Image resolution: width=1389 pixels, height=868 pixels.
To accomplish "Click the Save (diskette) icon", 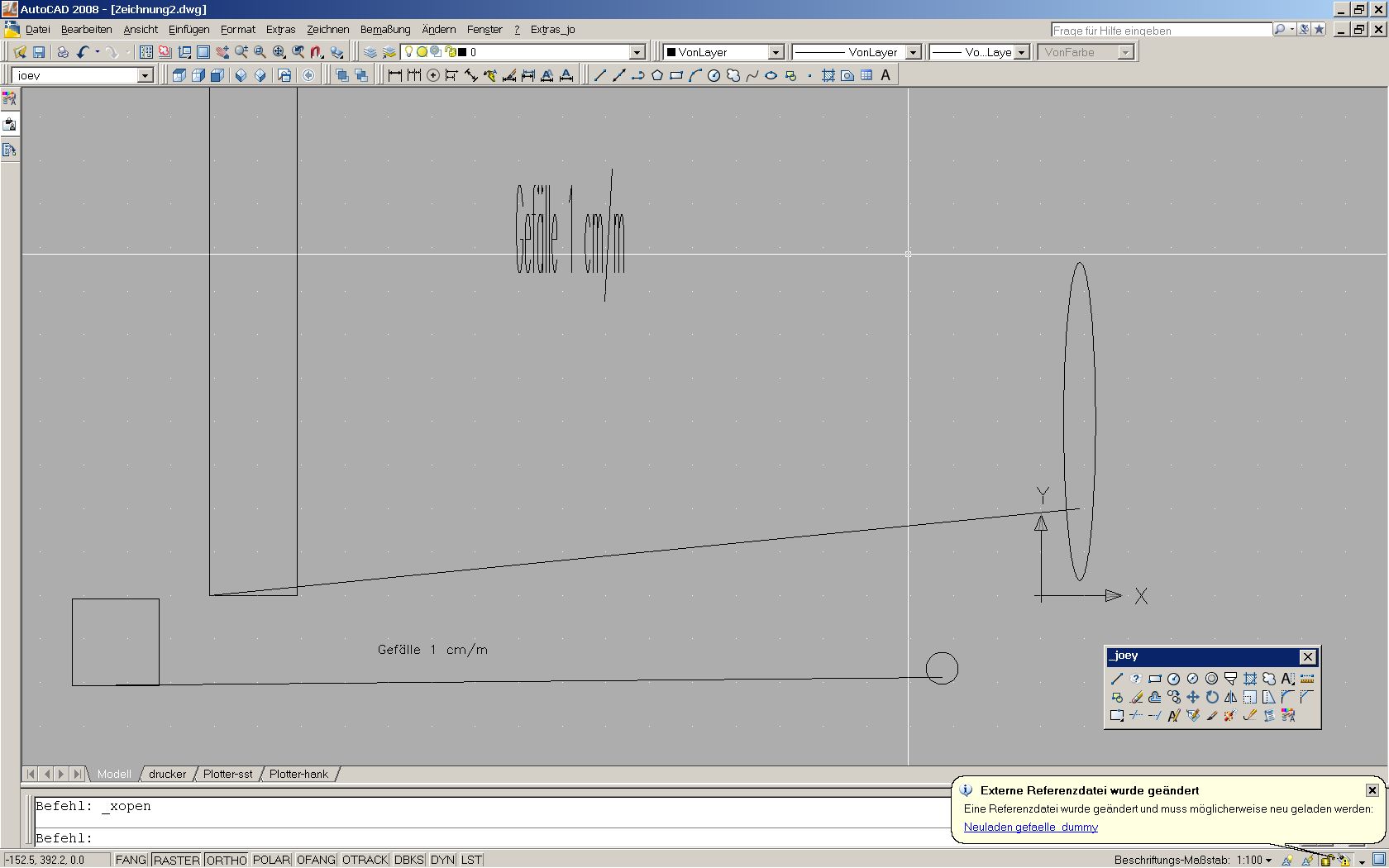I will click(x=39, y=52).
